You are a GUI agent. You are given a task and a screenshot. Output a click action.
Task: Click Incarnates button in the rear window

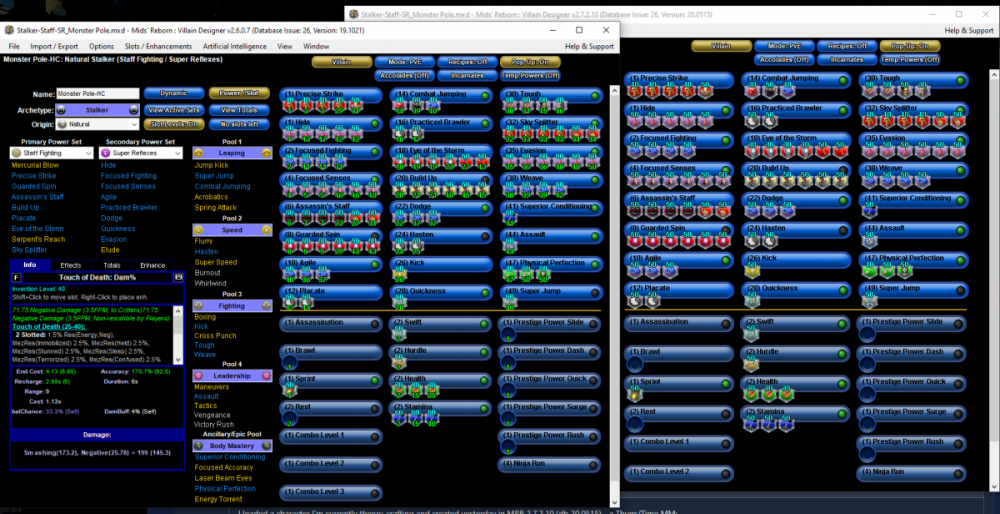(x=846, y=59)
